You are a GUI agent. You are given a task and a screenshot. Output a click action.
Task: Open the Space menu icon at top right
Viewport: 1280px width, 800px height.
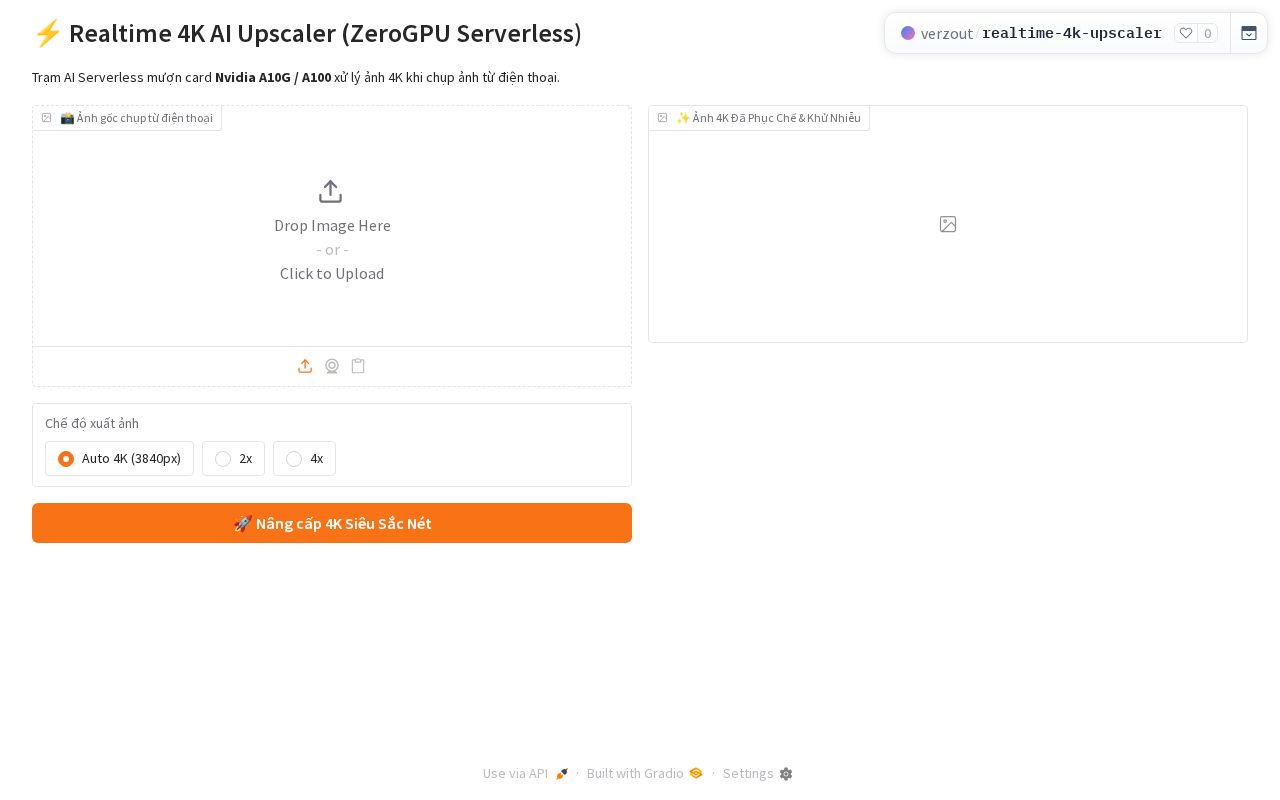[x=1249, y=33]
